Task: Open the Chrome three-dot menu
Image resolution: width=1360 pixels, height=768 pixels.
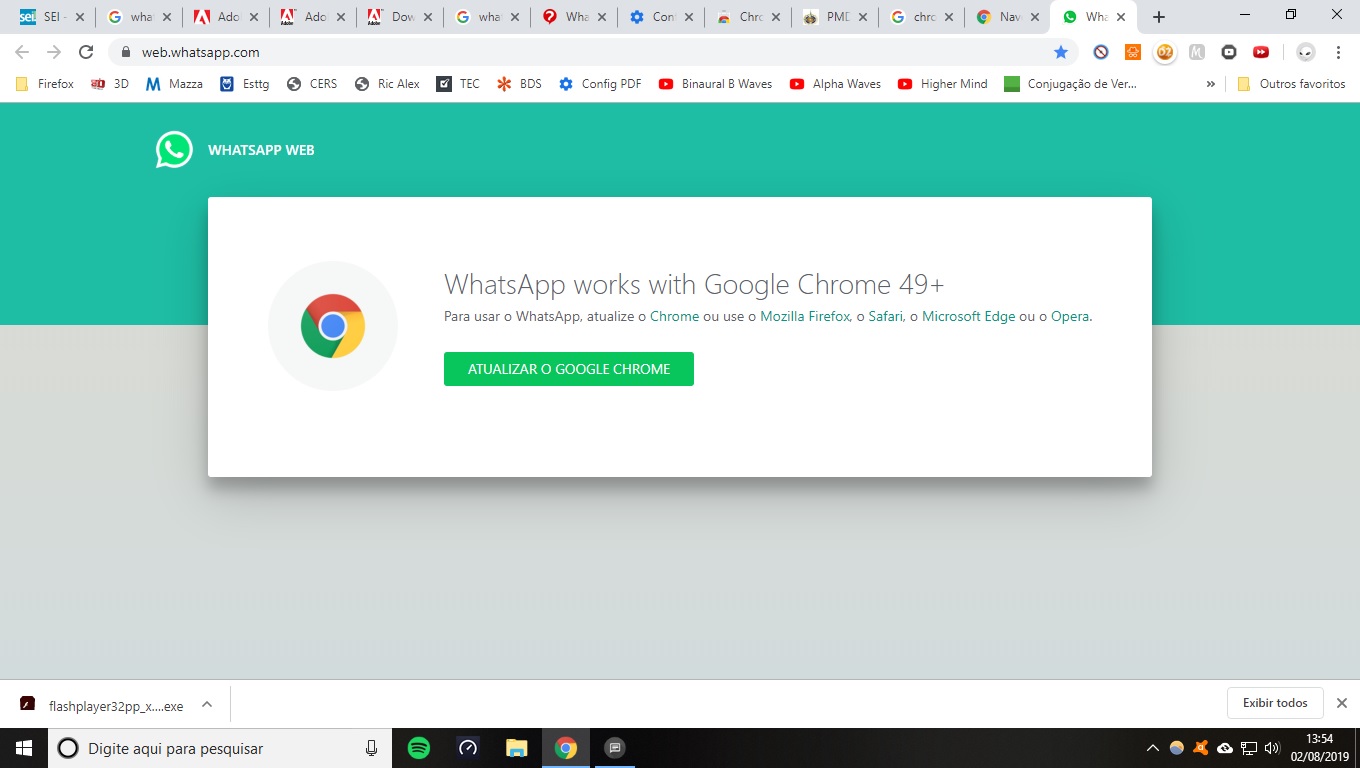Action: click(x=1339, y=52)
